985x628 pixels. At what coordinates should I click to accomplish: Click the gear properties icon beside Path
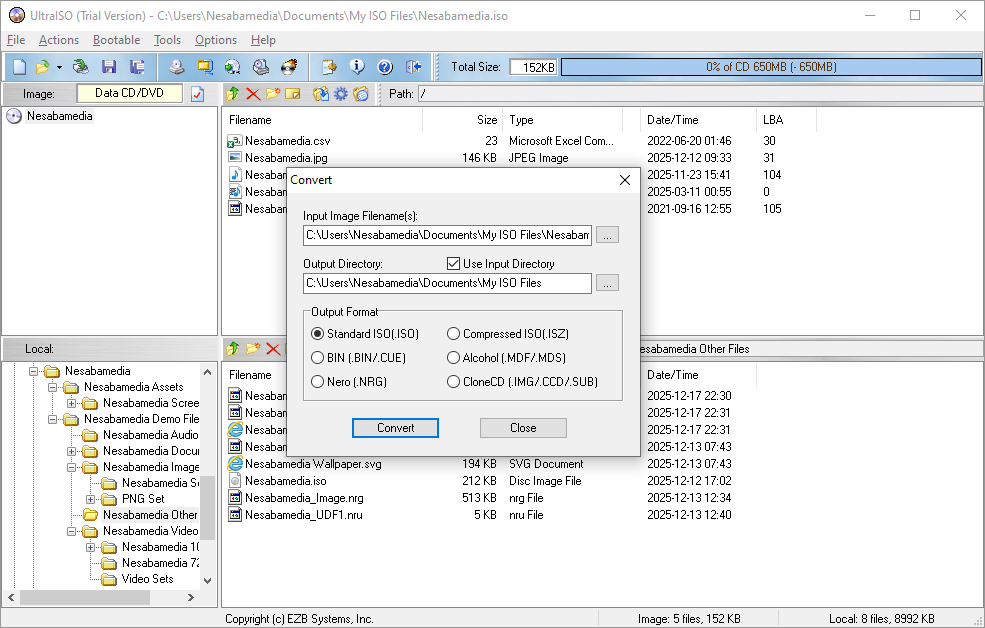pos(341,94)
